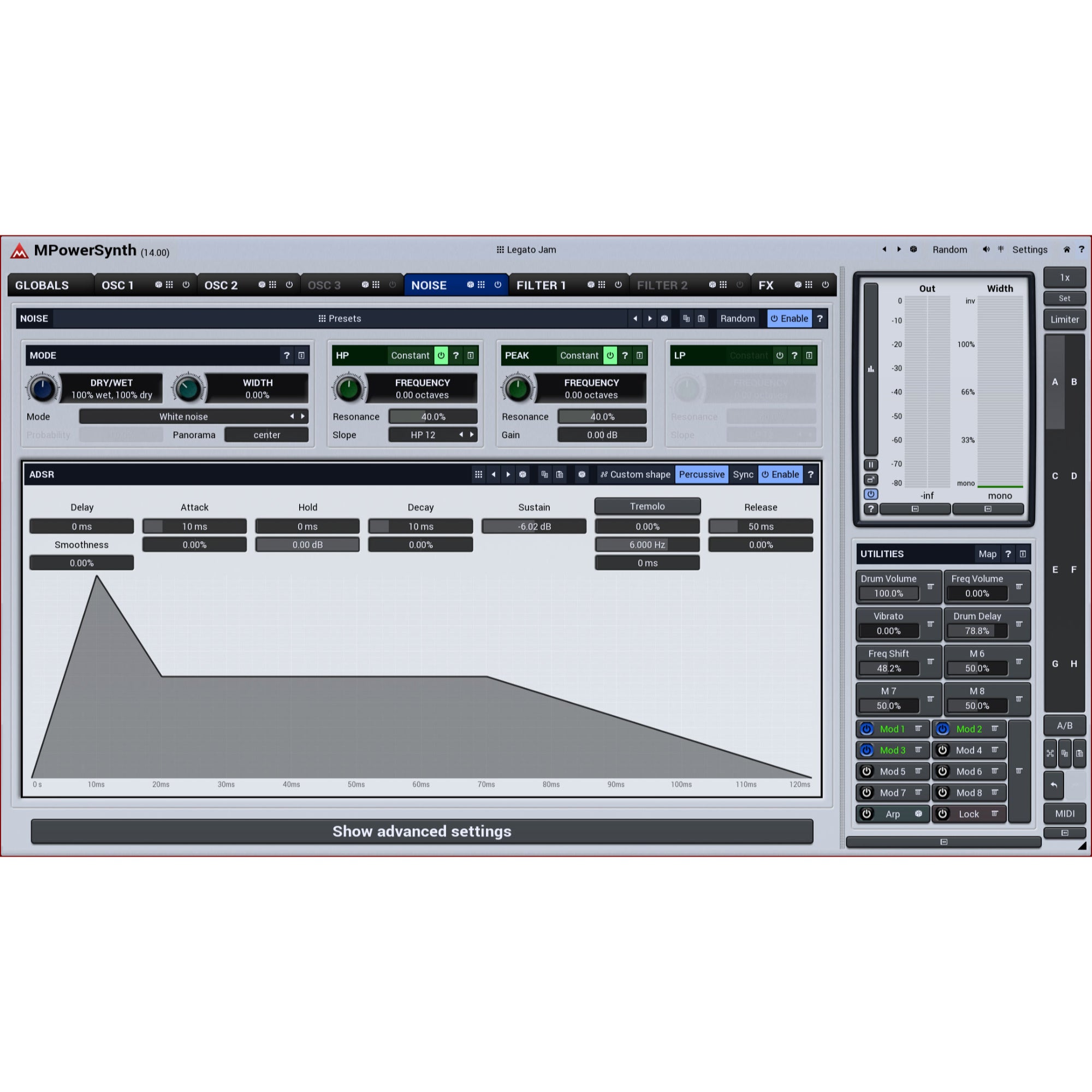Open the NOISE Presets list
This screenshot has width=1092, height=1092.
coord(340,318)
